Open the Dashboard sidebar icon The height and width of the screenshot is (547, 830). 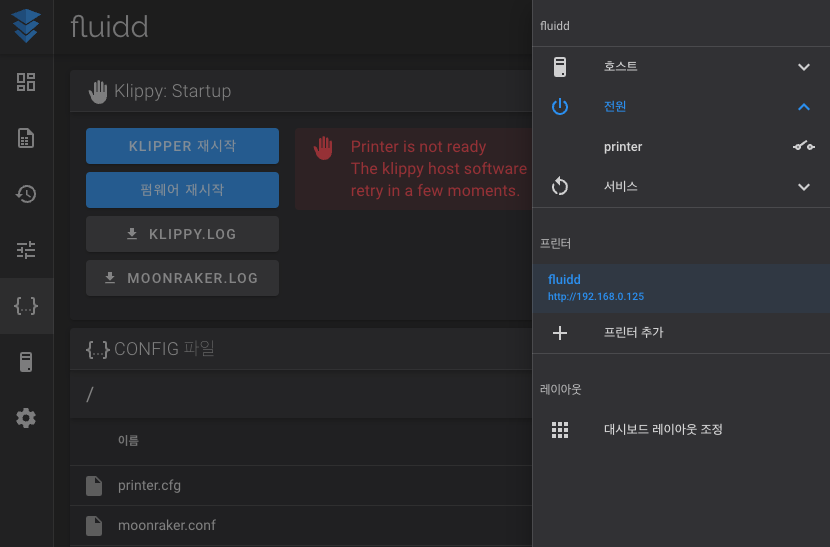[x=26, y=82]
